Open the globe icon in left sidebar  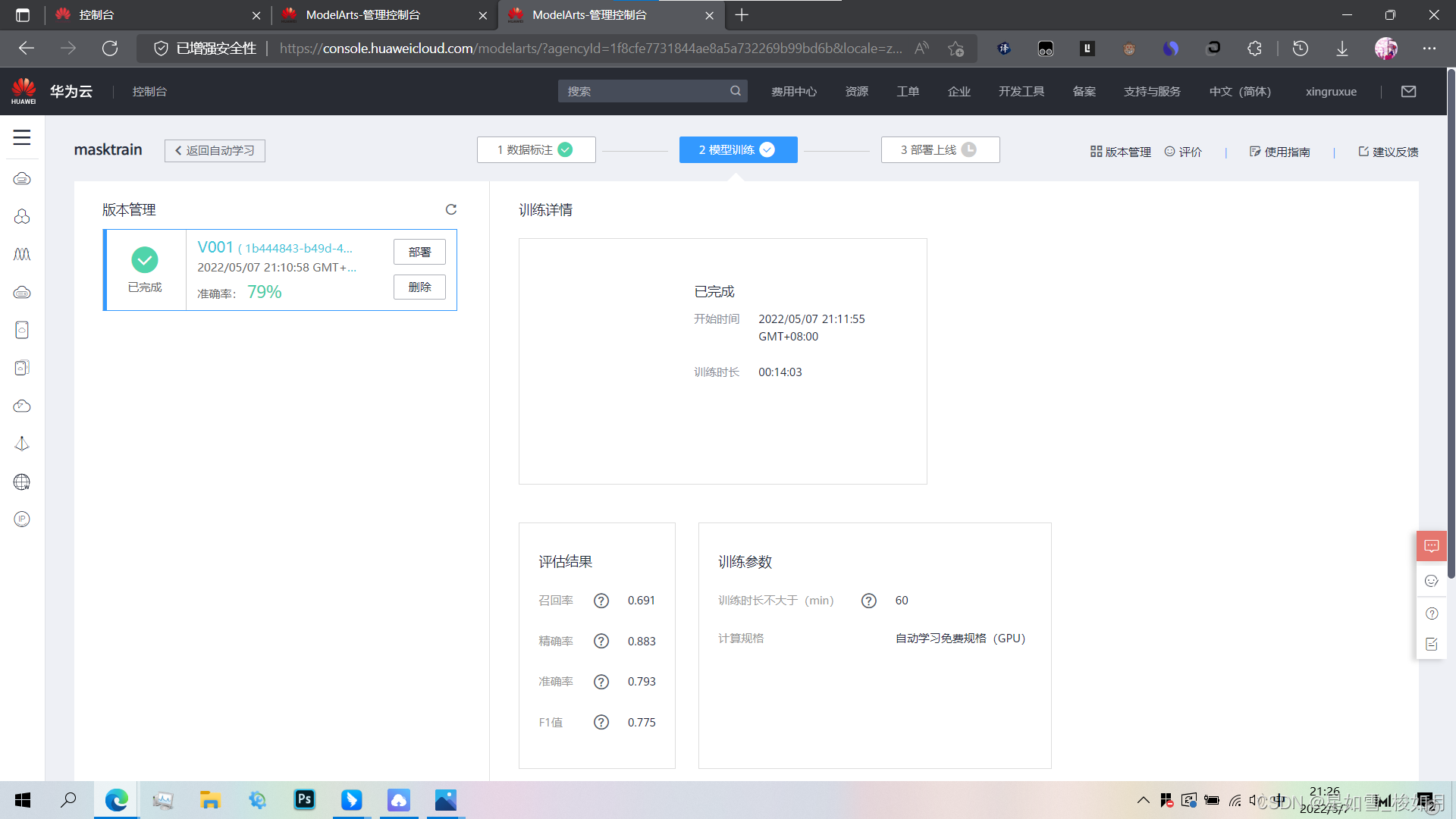(22, 482)
